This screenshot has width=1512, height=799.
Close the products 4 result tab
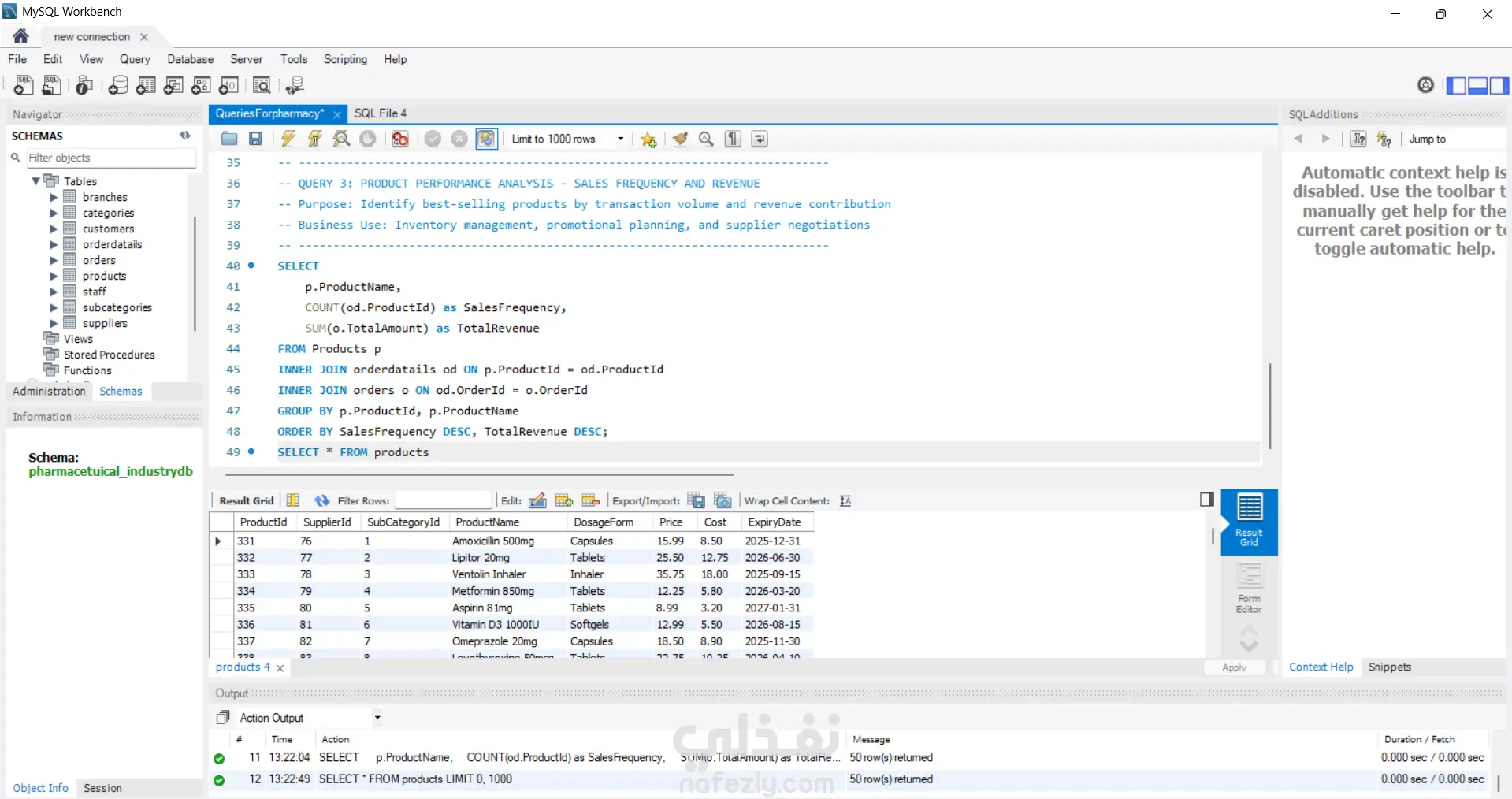click(x=280, y=667)
